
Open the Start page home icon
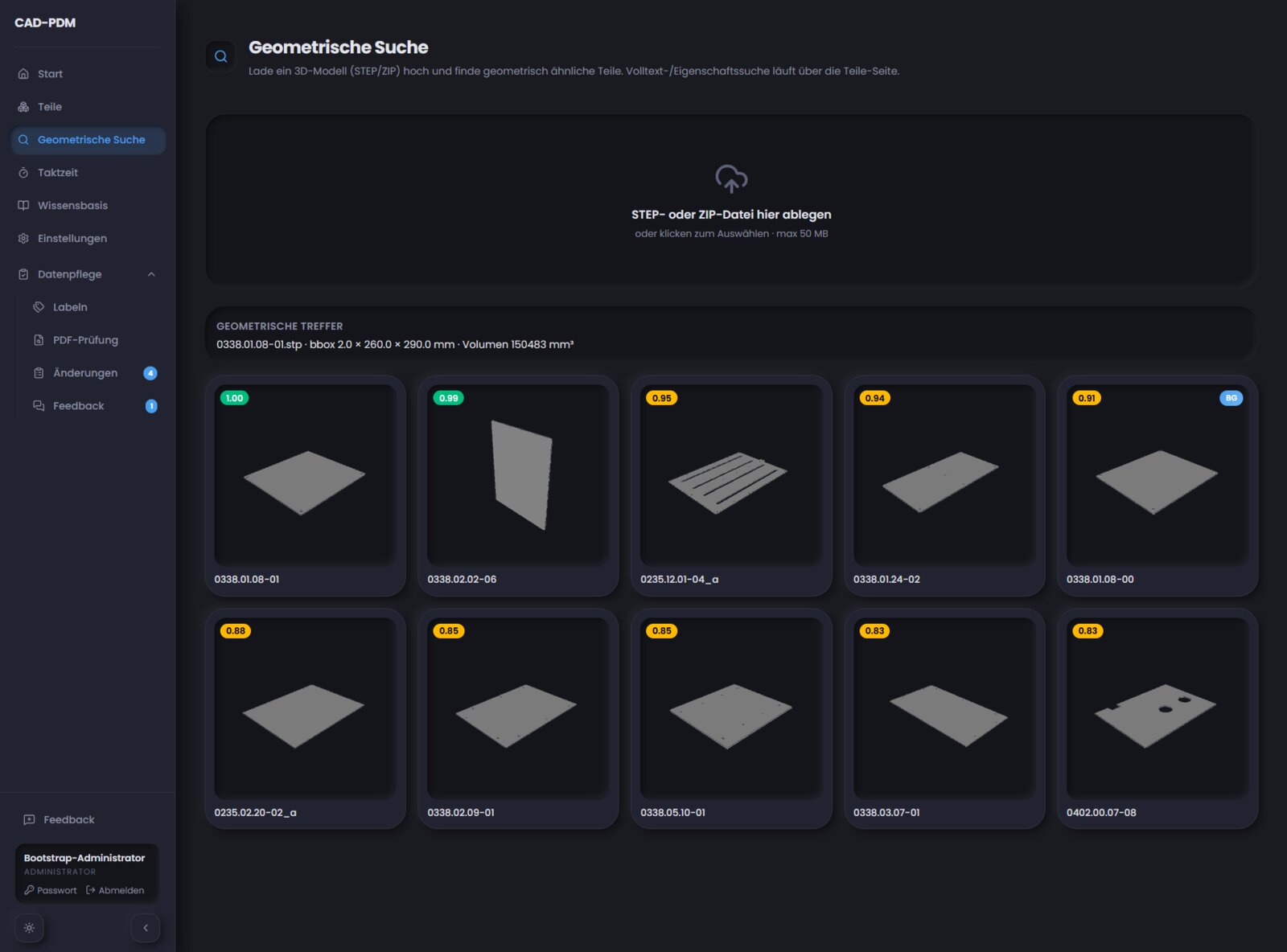point(23,74)
